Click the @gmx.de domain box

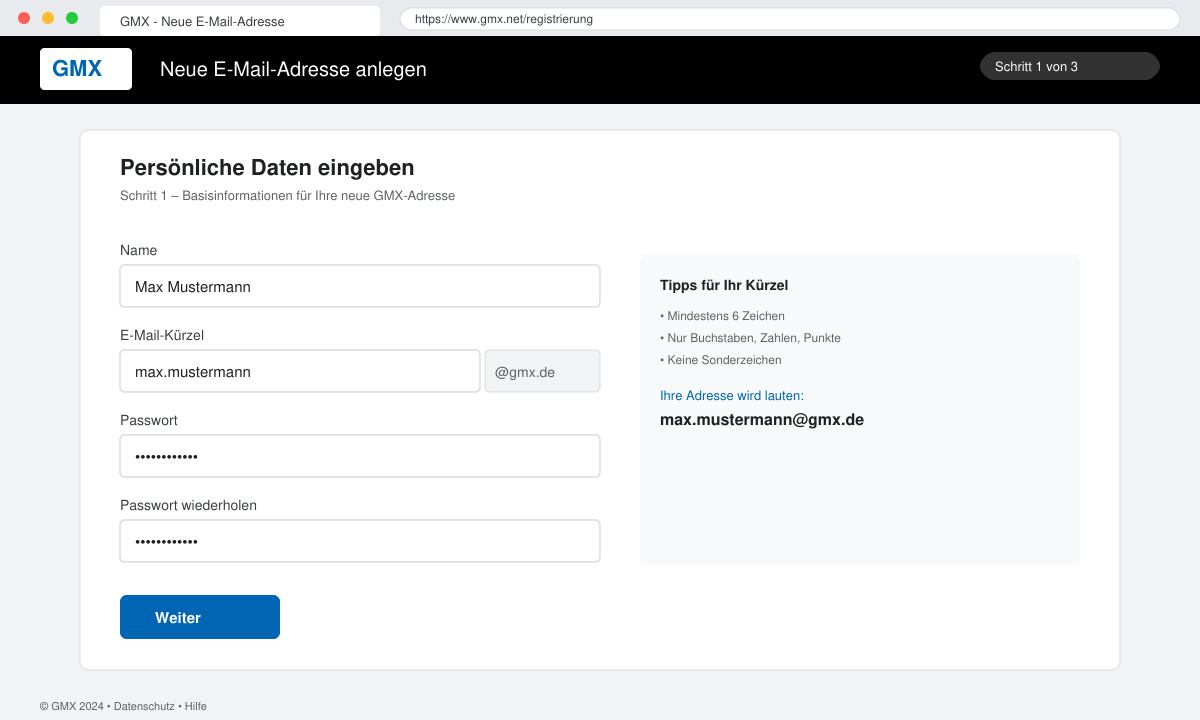(x=542, y=371)
